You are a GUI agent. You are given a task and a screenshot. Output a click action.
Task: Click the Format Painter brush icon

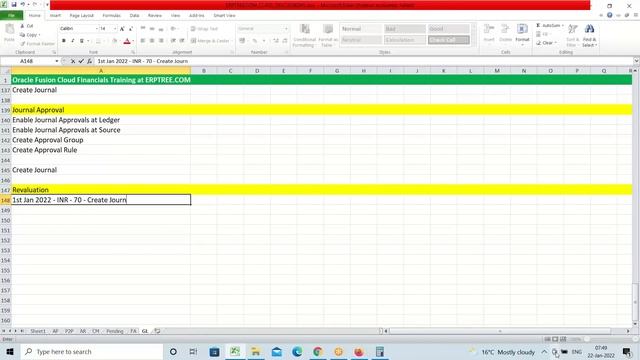(23, 44)
